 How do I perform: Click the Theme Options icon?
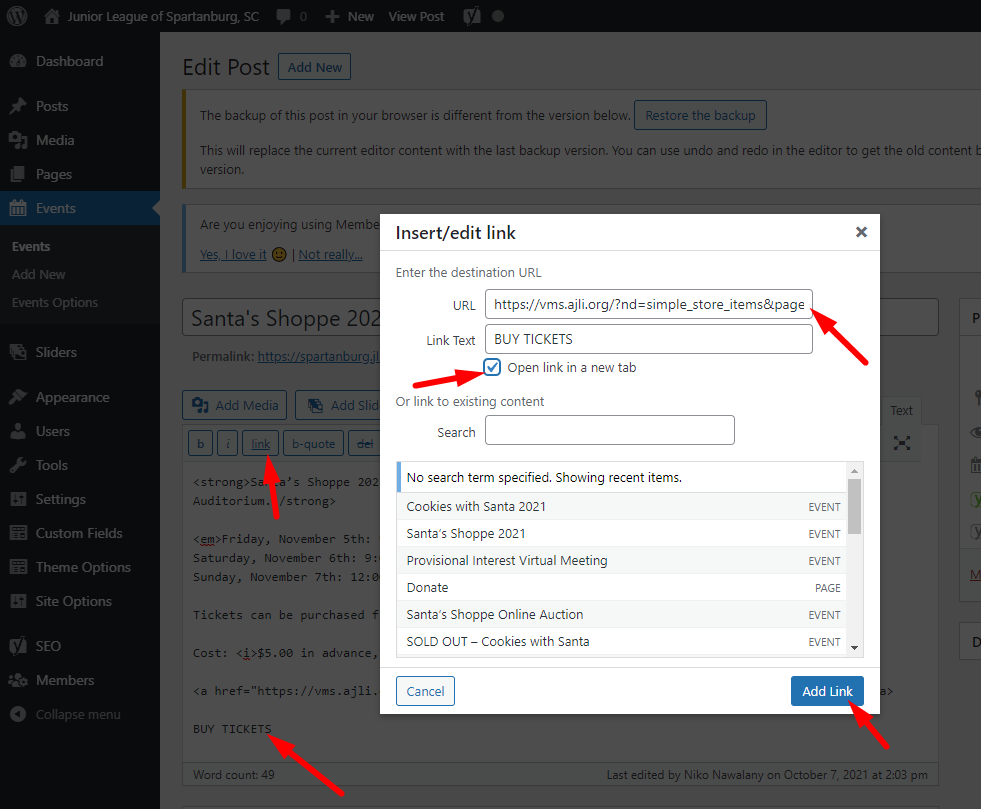click(18, 567)
